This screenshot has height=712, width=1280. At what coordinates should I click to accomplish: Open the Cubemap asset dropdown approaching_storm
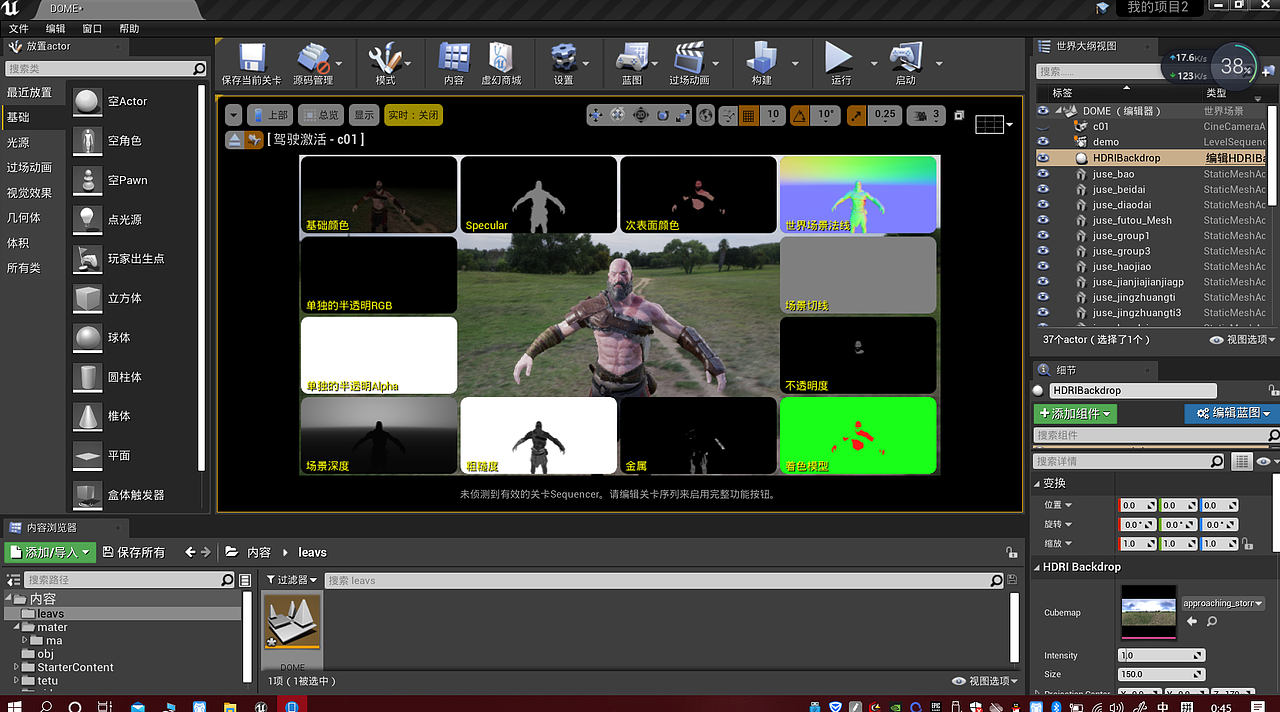pyautogui.click(x=1222, y=603)
